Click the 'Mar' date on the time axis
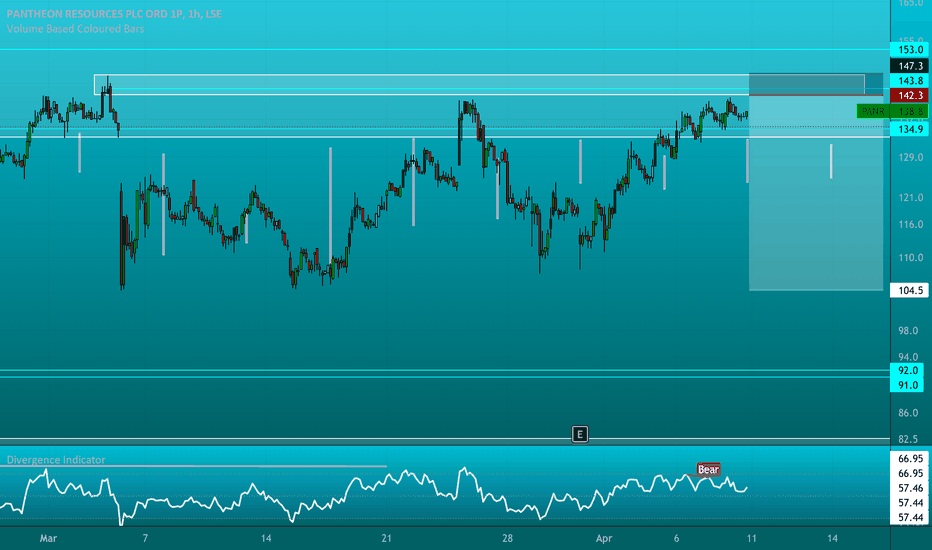Viewport: 932px width, 550px height. [48, 538]
